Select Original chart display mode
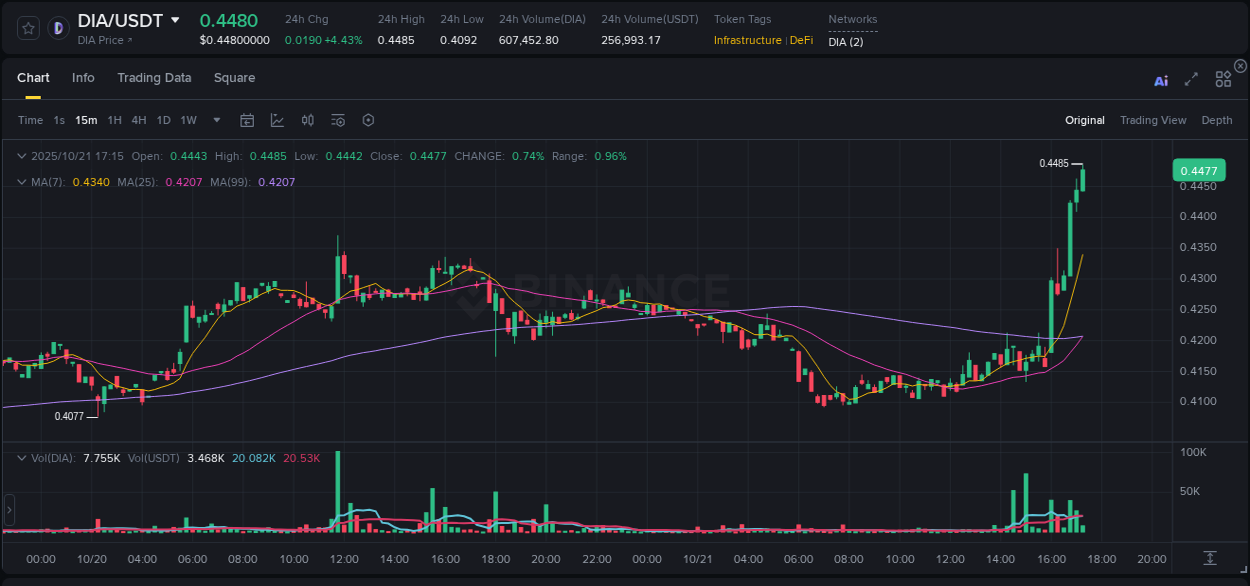Viewport: 1250px width, 586px height. [x=1085, y=120]
